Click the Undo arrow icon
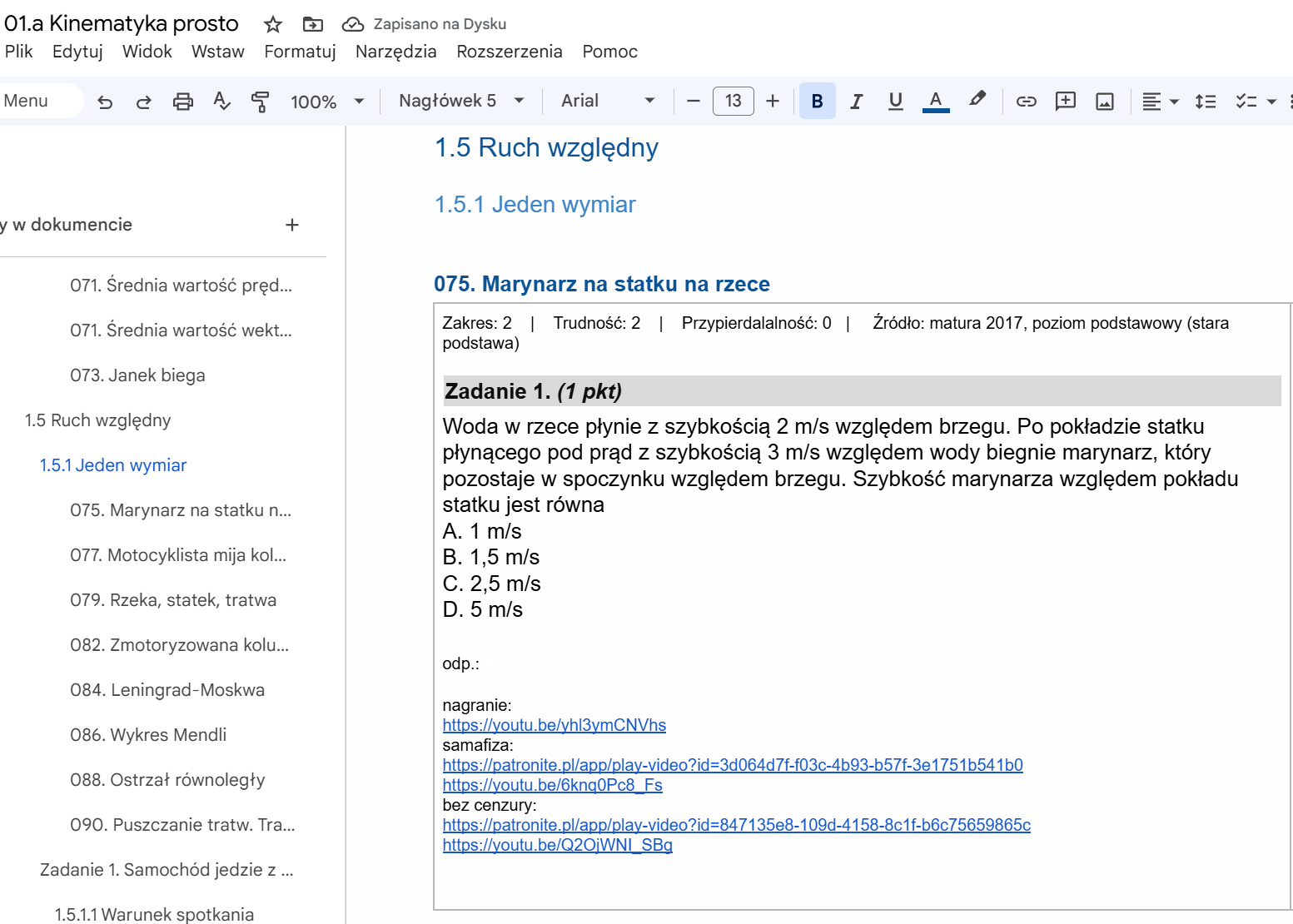The width and height of the screenshot is (1293, 924). click(x=105, y=102)
